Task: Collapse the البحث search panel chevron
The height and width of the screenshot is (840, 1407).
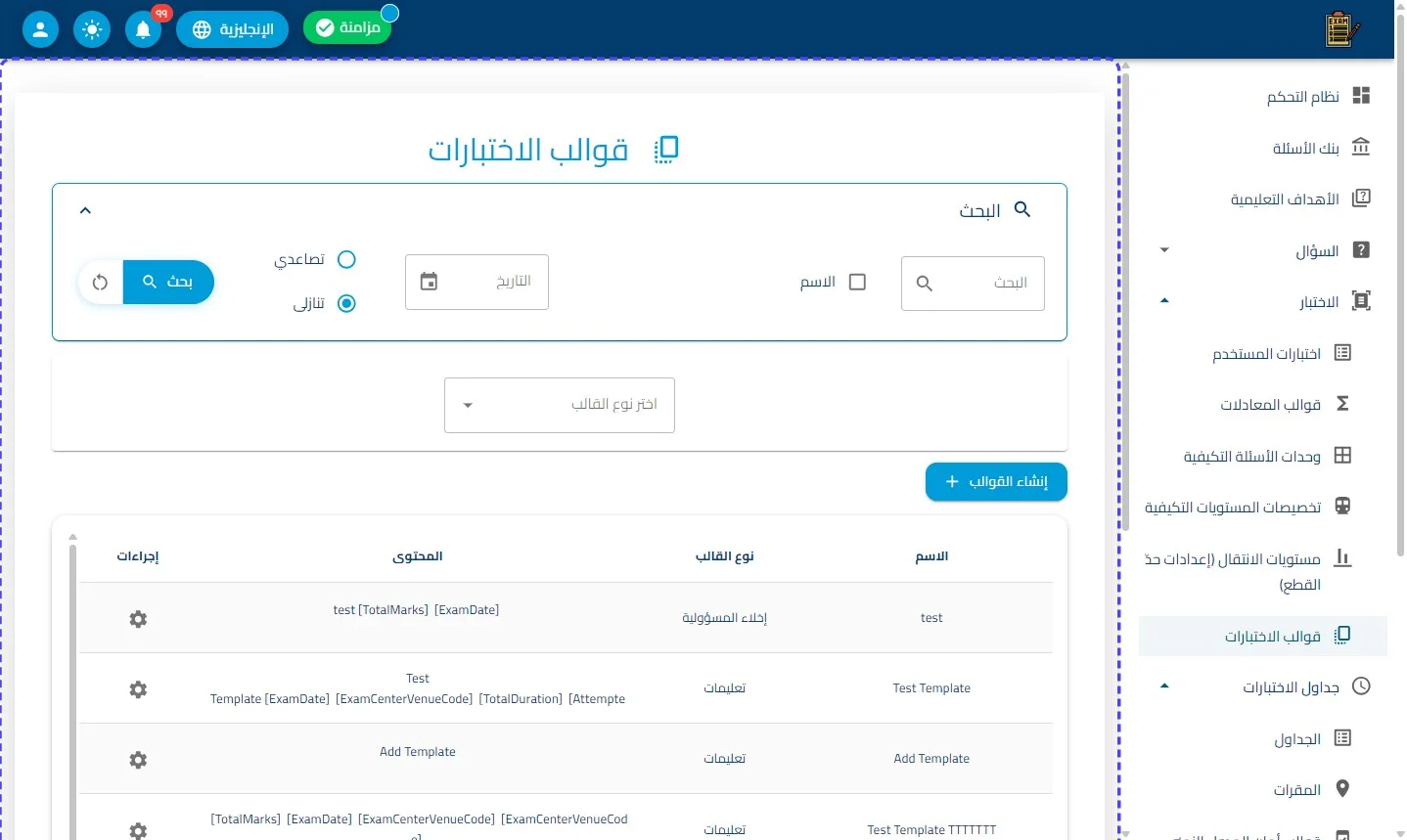Action: [85, 210]
